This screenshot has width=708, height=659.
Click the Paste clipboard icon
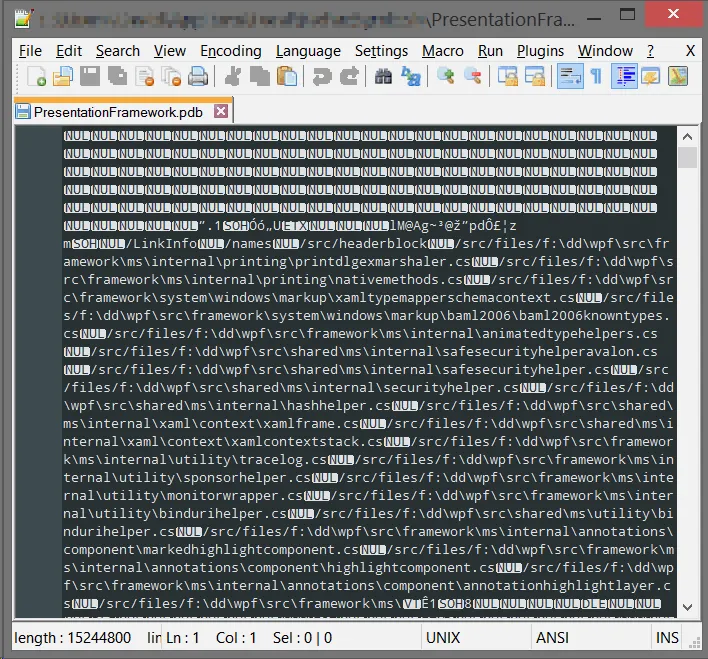coord(287,76)
